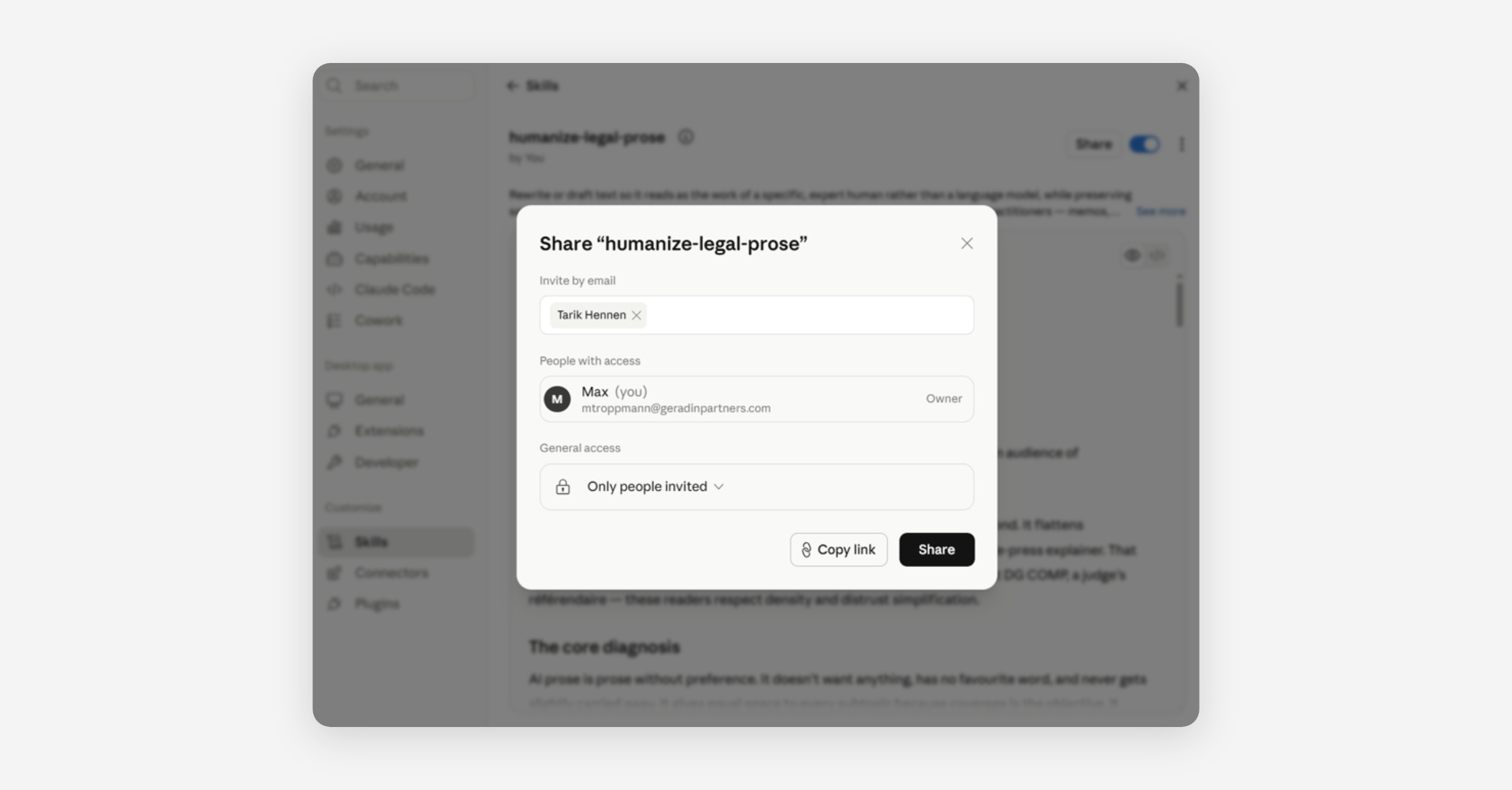
Task: Expand the access chevron next to invited
Action: point(719,487)
